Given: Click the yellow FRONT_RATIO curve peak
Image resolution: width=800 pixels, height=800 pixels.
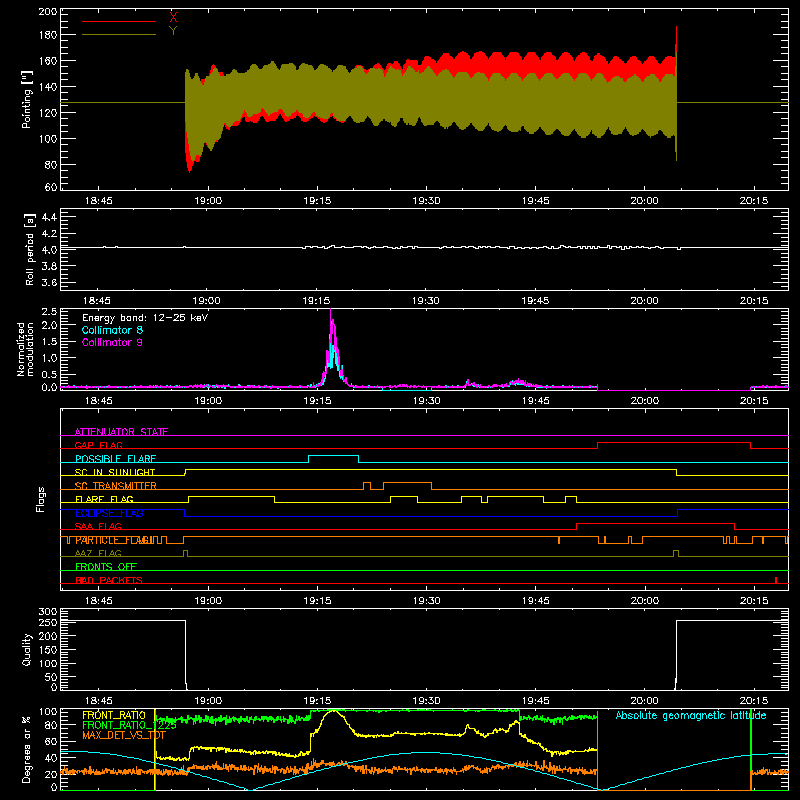Looking at the screenshot, I should [333, 711].
